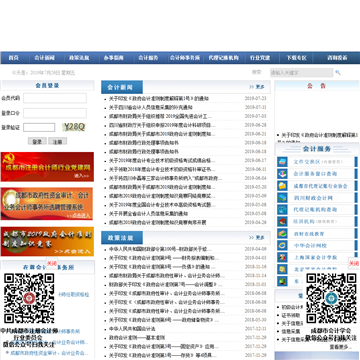This screenshot has width=360, height=360.
Task: Open 成都市代理记账行业协会 link
Action: (x=320, y=186)
